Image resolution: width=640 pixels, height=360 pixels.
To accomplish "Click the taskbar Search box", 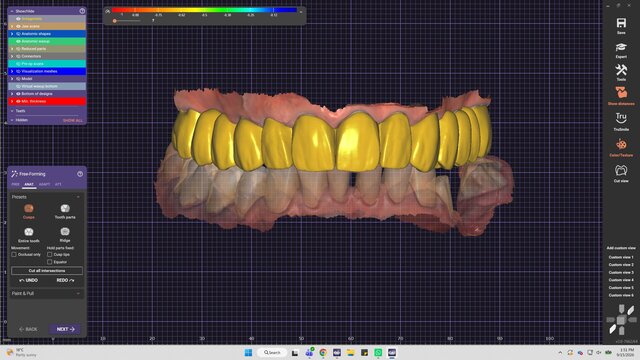I will pos(272,353).
